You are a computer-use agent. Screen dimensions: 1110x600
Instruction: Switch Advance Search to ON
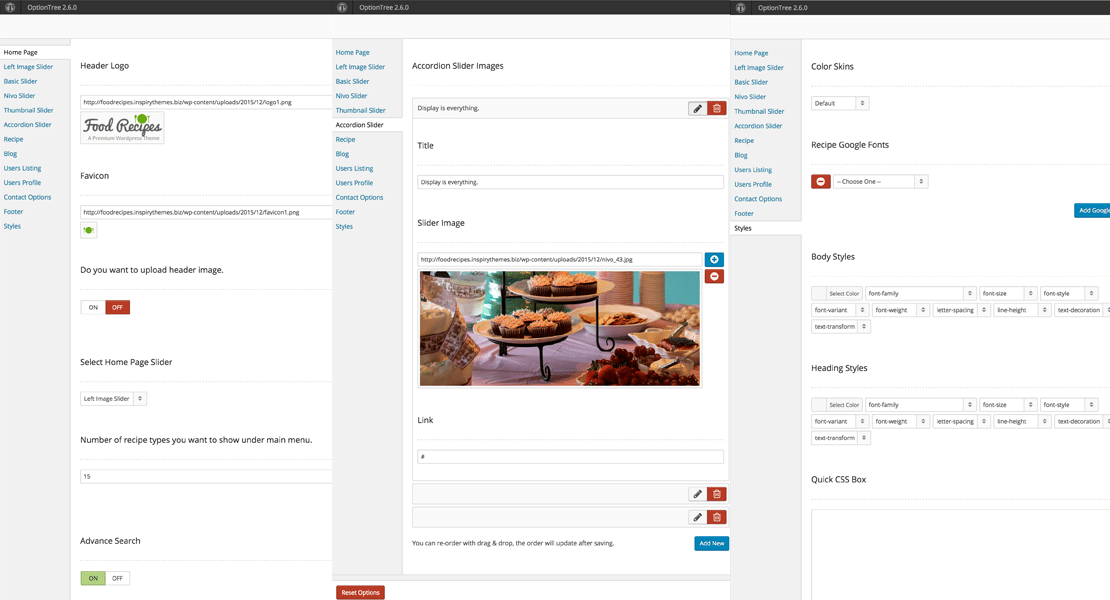pos(93,578)
